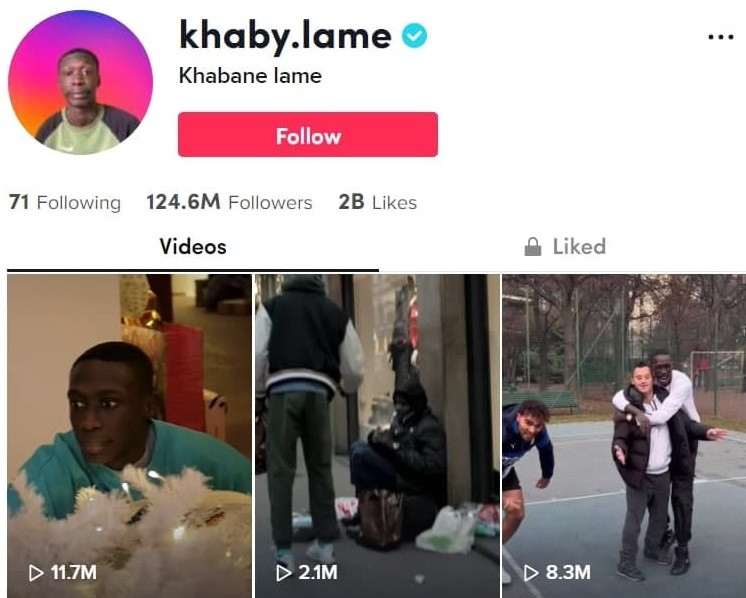The height and width of the screenshot is (598, 746).
Task: Open the basketball court video thumbnail
Action: point(624,436)
